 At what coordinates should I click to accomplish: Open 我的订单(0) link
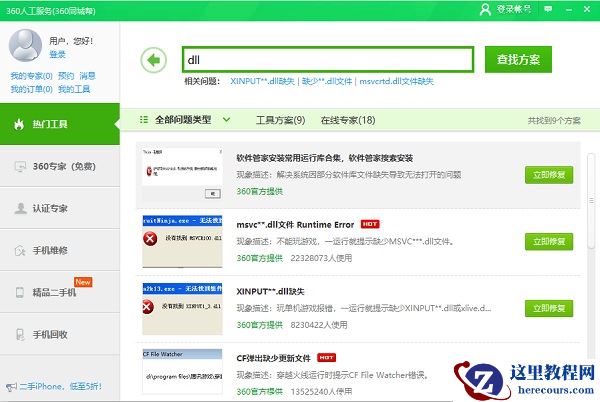(x=31, y=90)
